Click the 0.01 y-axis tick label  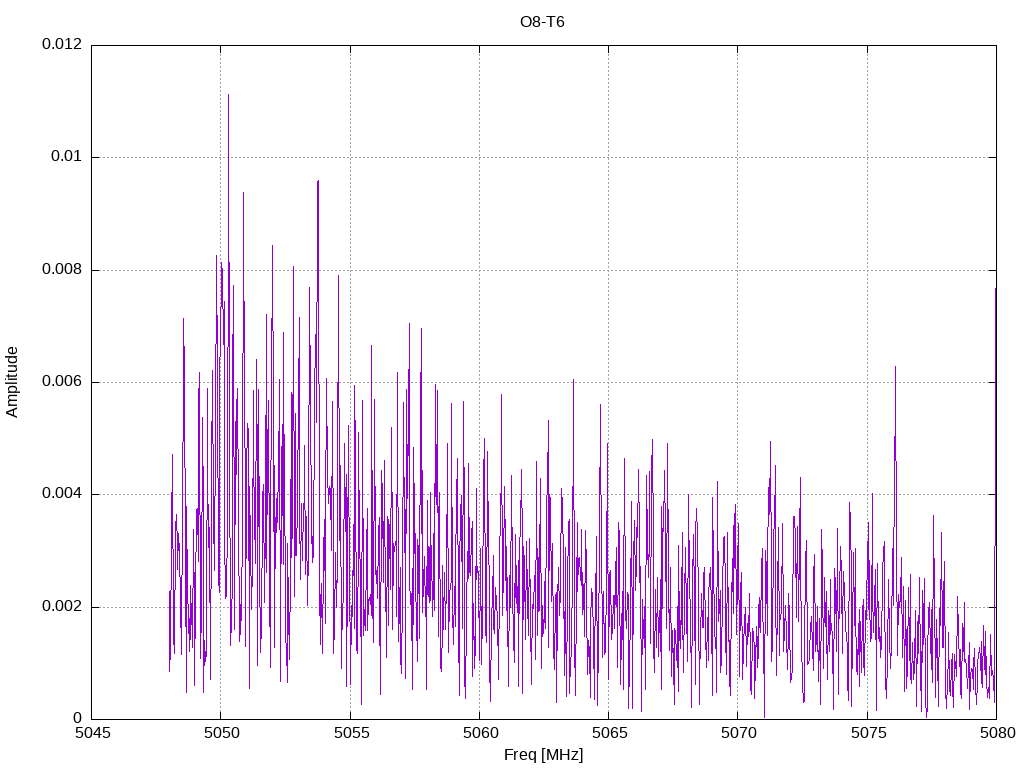[x=67, y=157]
